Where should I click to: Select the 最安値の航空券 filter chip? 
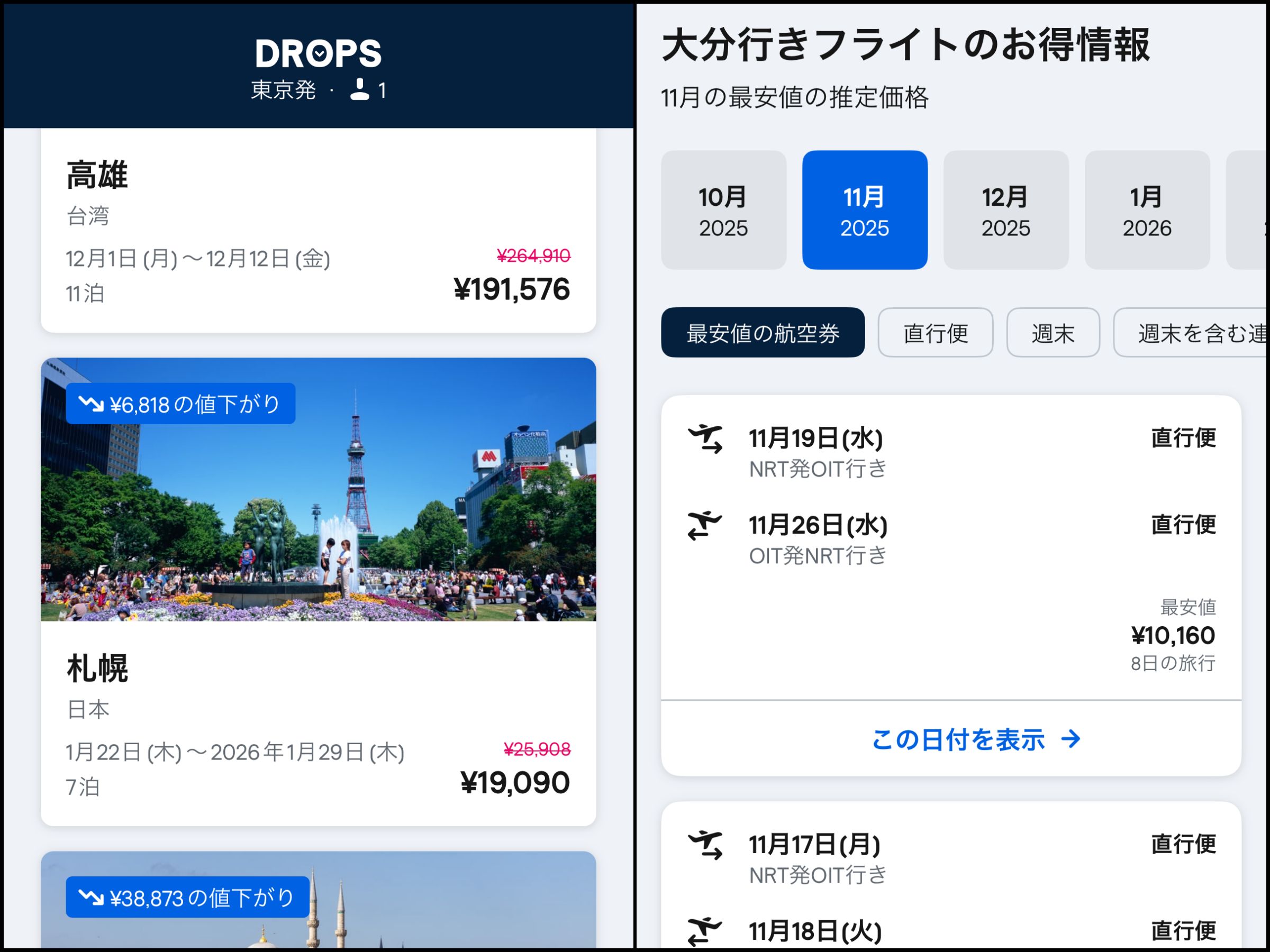click(x=763, y=333)
